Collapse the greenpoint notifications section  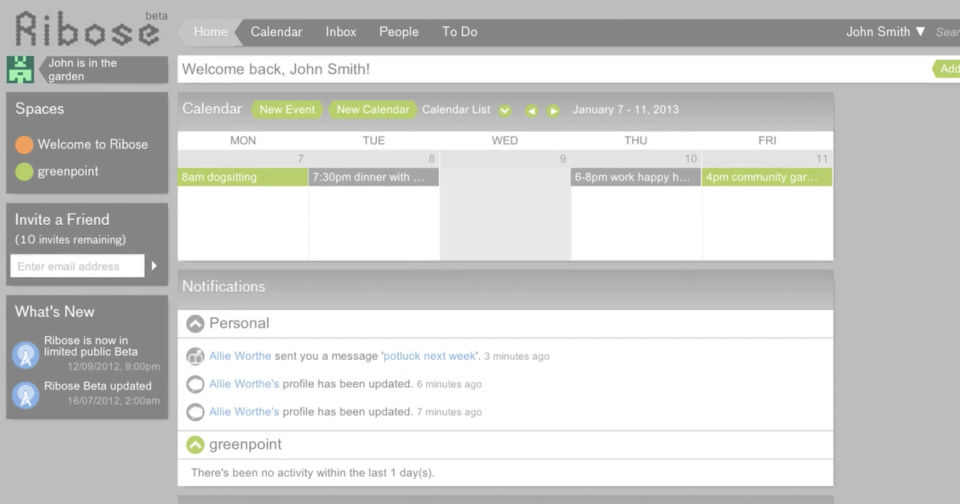click(195, 445)
